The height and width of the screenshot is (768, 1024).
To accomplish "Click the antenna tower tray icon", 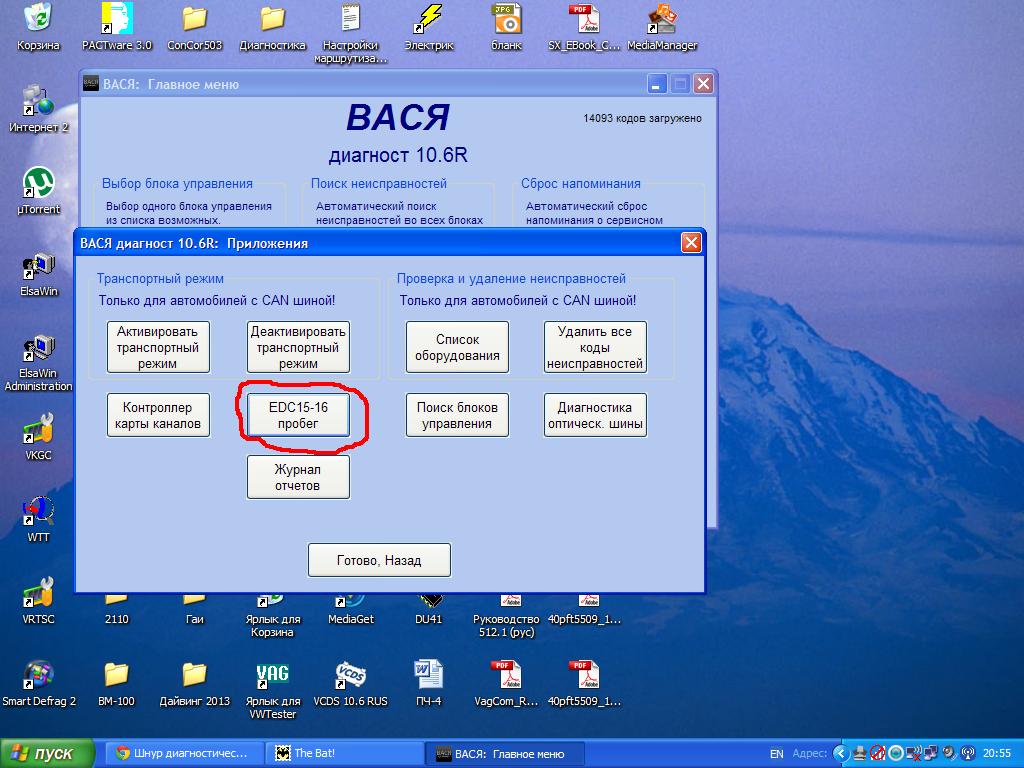I will point(967,753).
